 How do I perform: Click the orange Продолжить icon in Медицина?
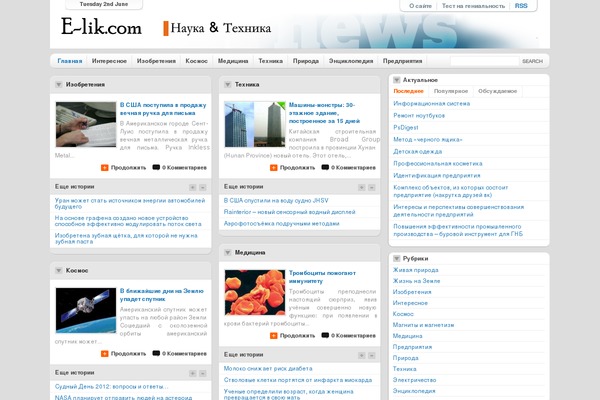274,336
